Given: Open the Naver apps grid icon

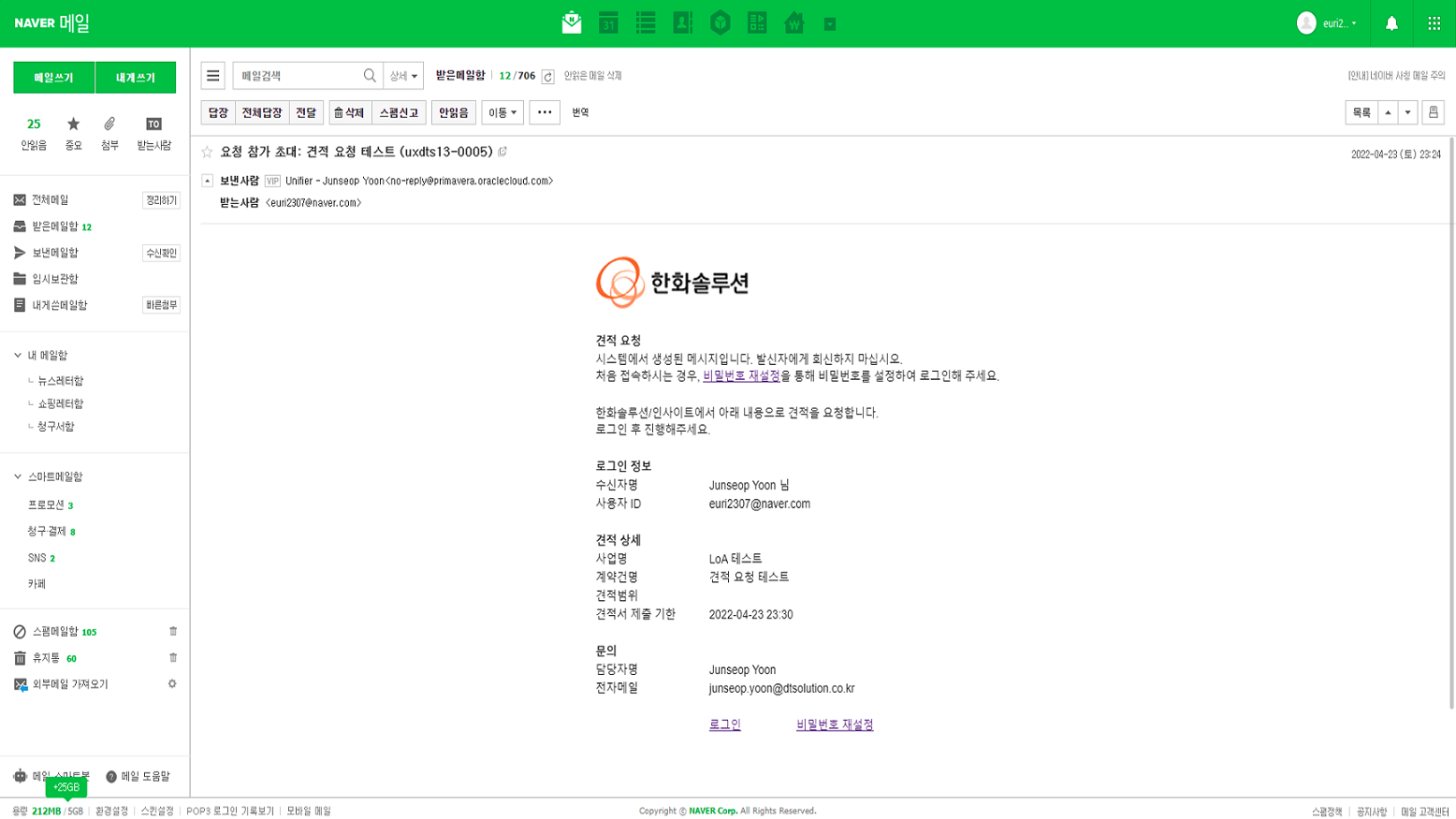Looking at the screenshot, I should 1434,23.
